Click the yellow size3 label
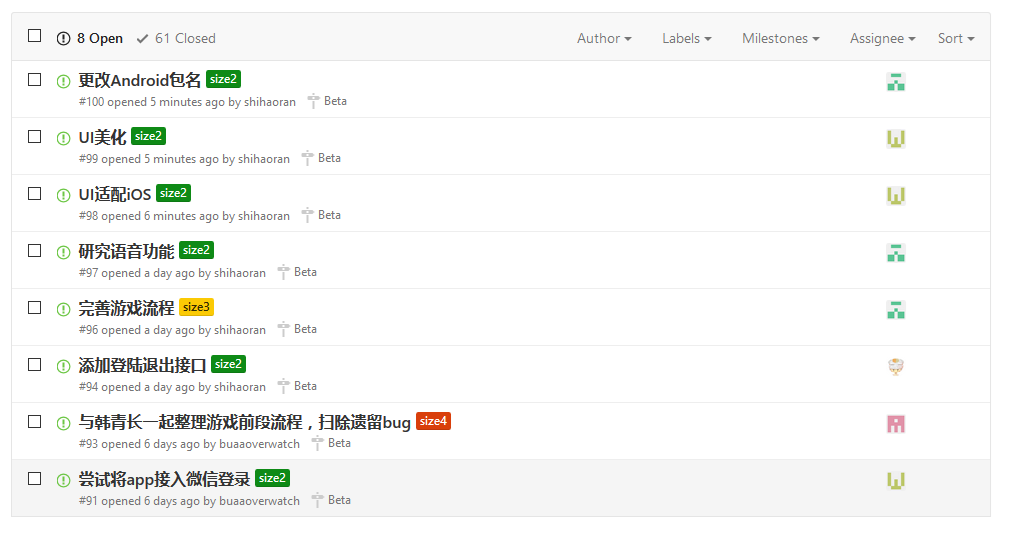 pos(196,307)
